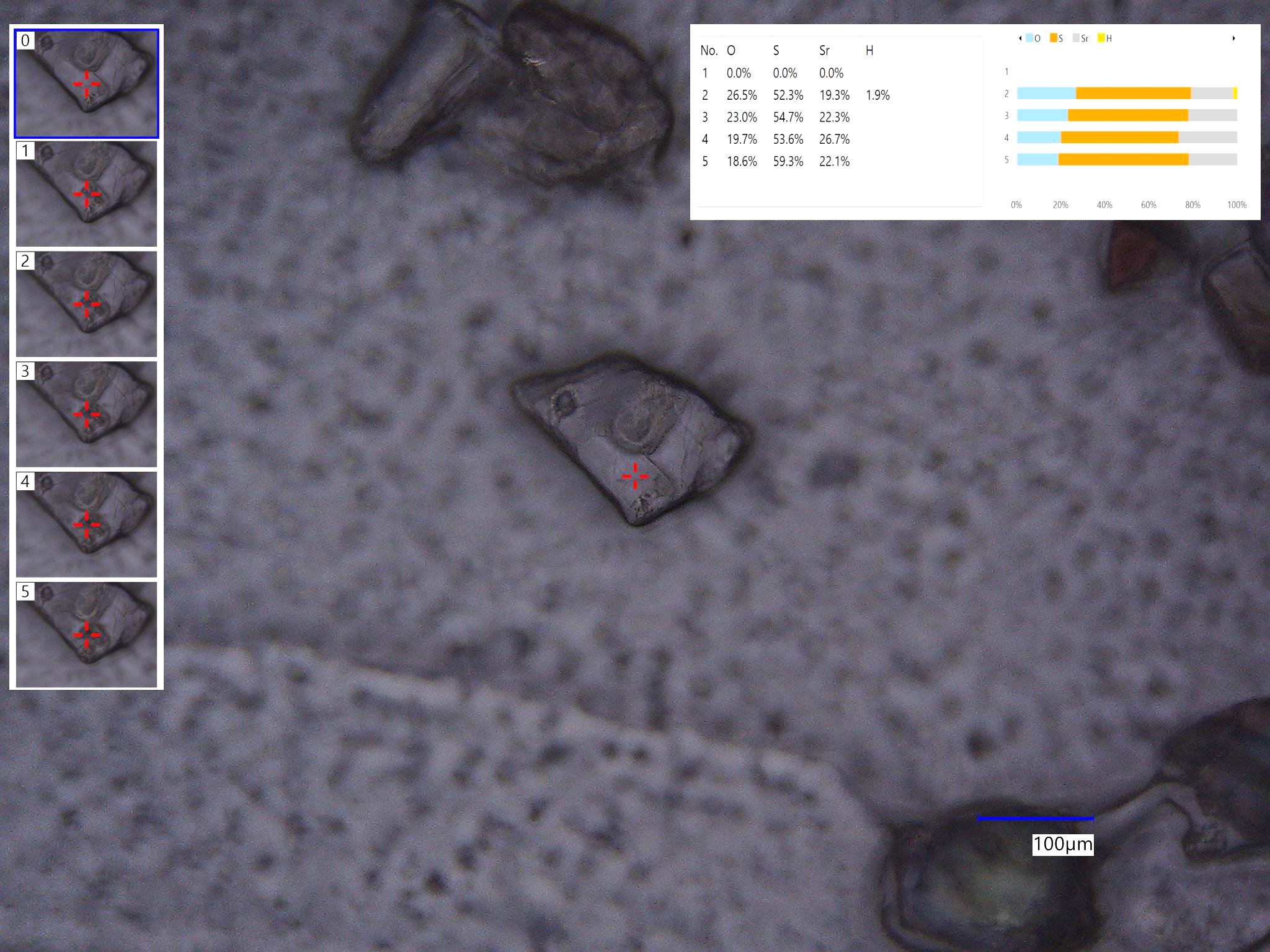
Task: Click the red crosshair marker on the particle
Action: pyautogui.click(x=635, y=476)
